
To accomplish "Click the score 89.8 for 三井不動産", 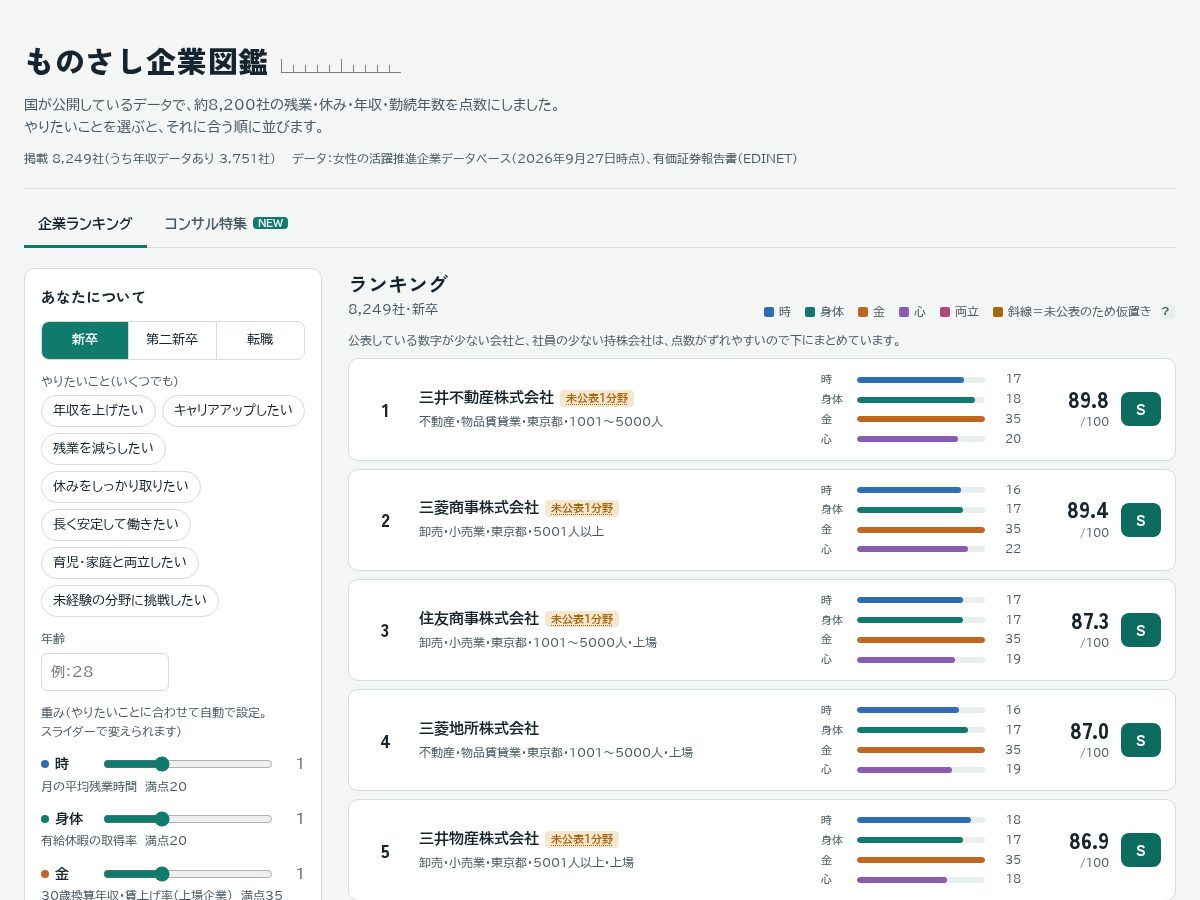I will (1088, 401).
